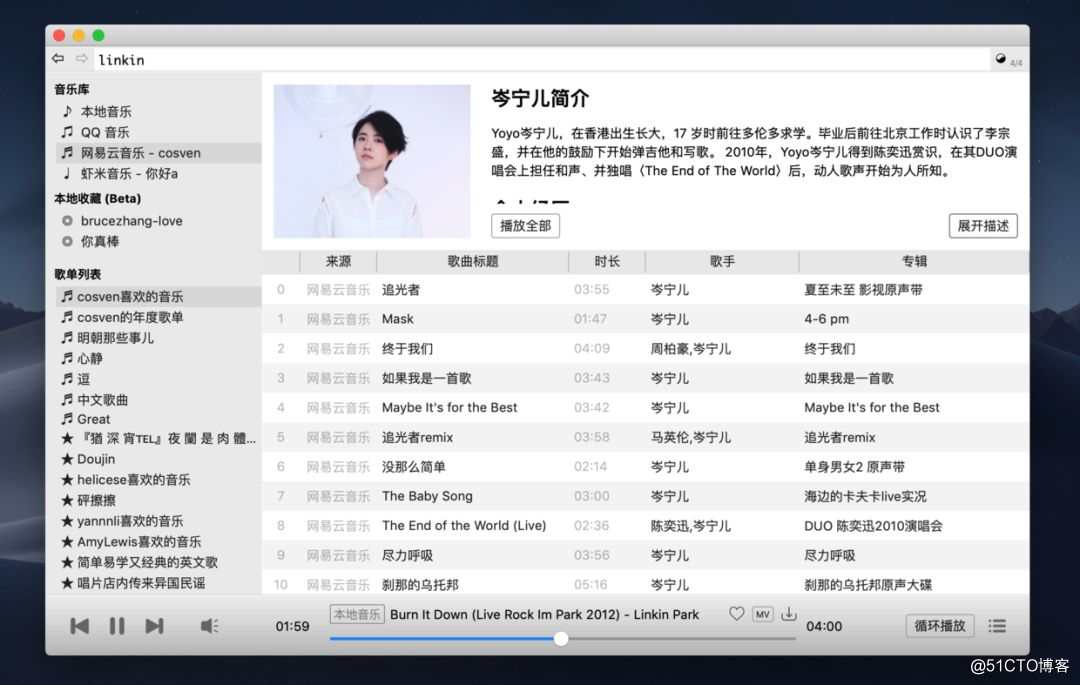Click the back navigation arrow
The width and height of the screenshot is (1080, 685).
[x=57, y=58]
